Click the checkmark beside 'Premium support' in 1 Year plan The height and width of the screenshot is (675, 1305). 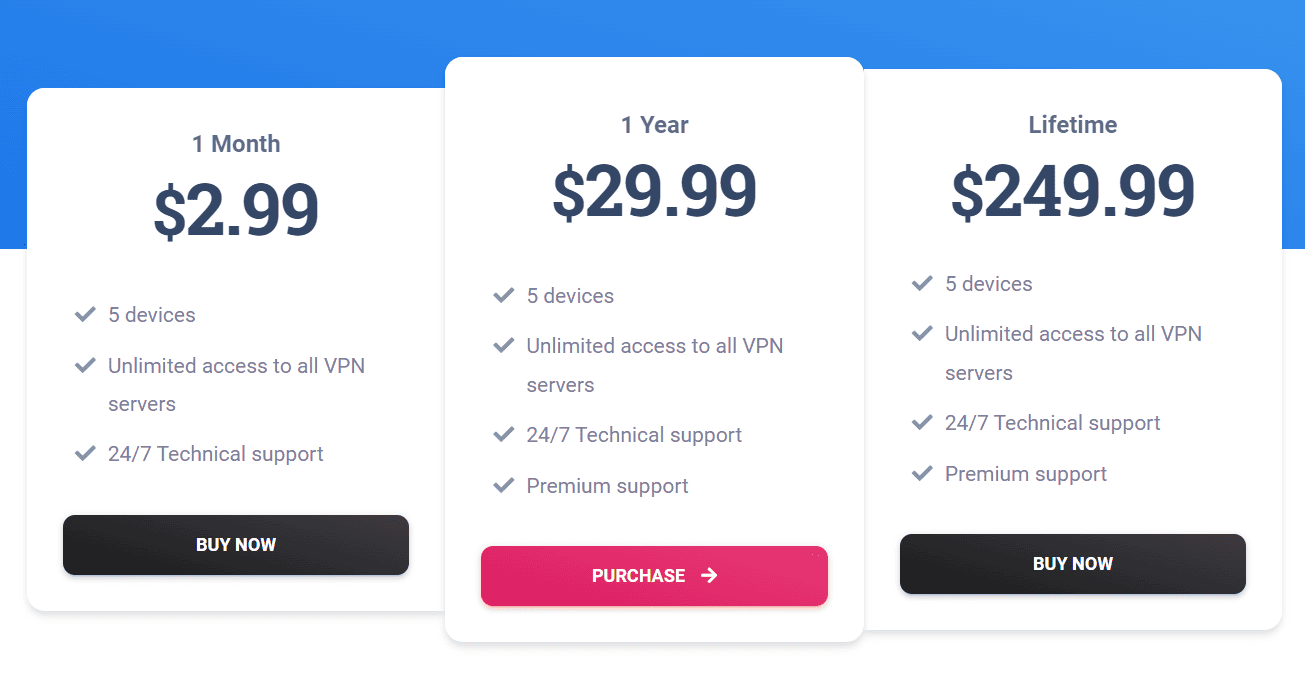[503, 485]
